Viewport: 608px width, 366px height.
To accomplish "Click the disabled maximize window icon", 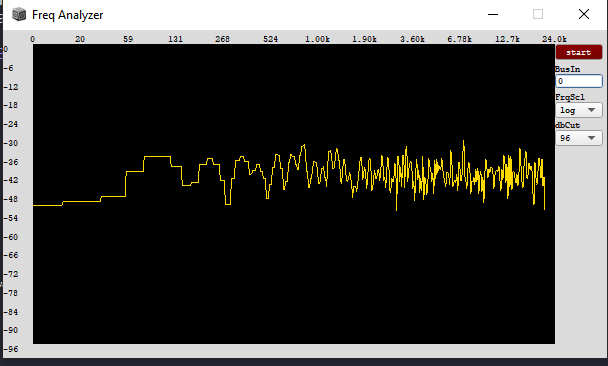I will pyautogui.click(x=538, y=15).
